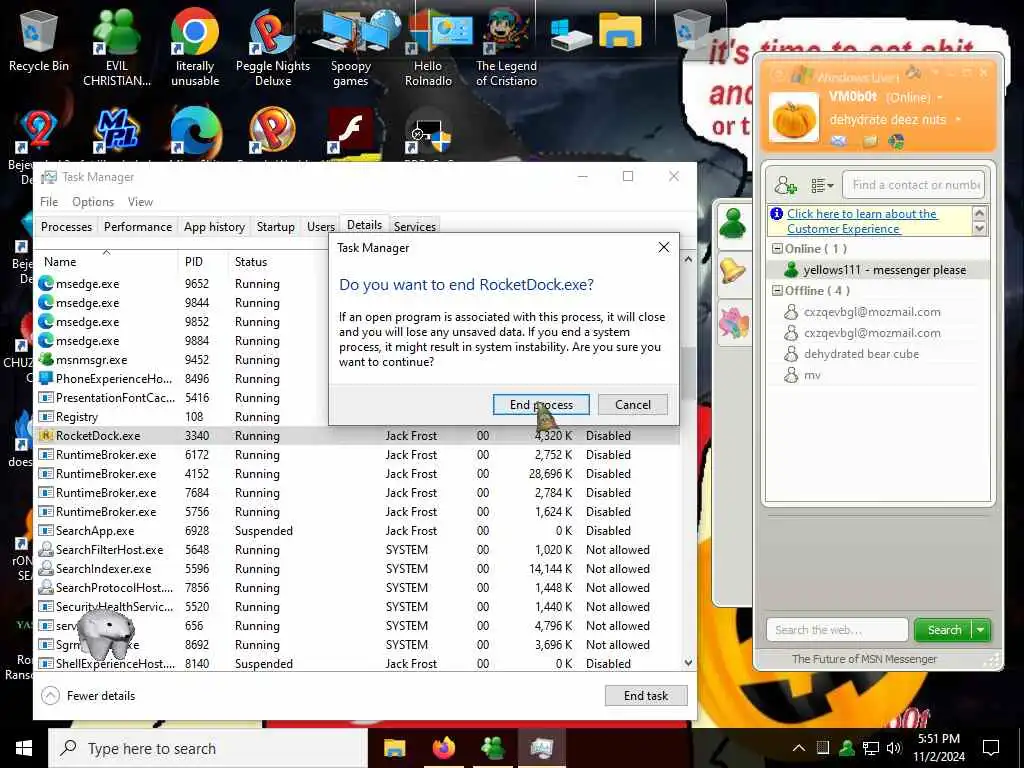Open the contact list view options dropdown

[x=822, y=185]
